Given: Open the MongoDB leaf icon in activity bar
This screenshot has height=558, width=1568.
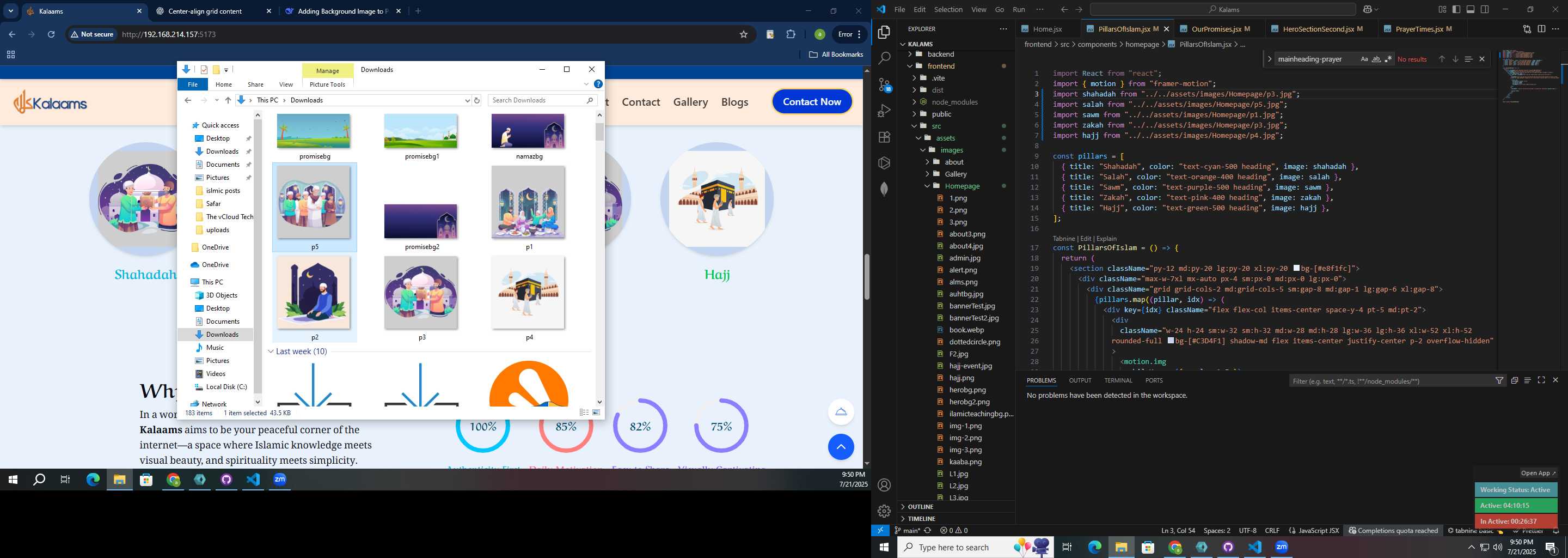Looking at the screenshot, I should click(x=884, y=189).
